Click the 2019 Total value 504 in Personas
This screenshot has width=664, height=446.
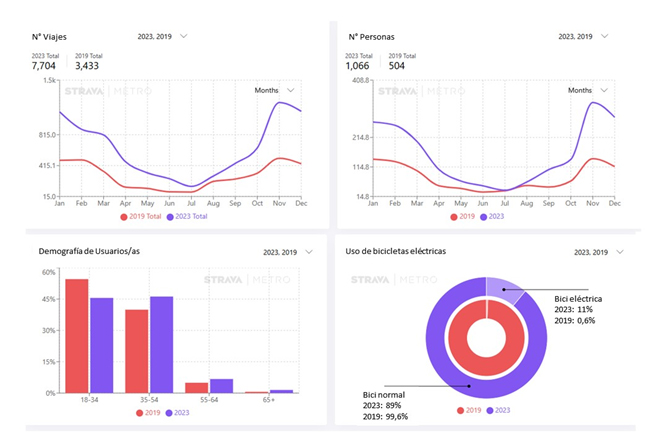[397, 65]
